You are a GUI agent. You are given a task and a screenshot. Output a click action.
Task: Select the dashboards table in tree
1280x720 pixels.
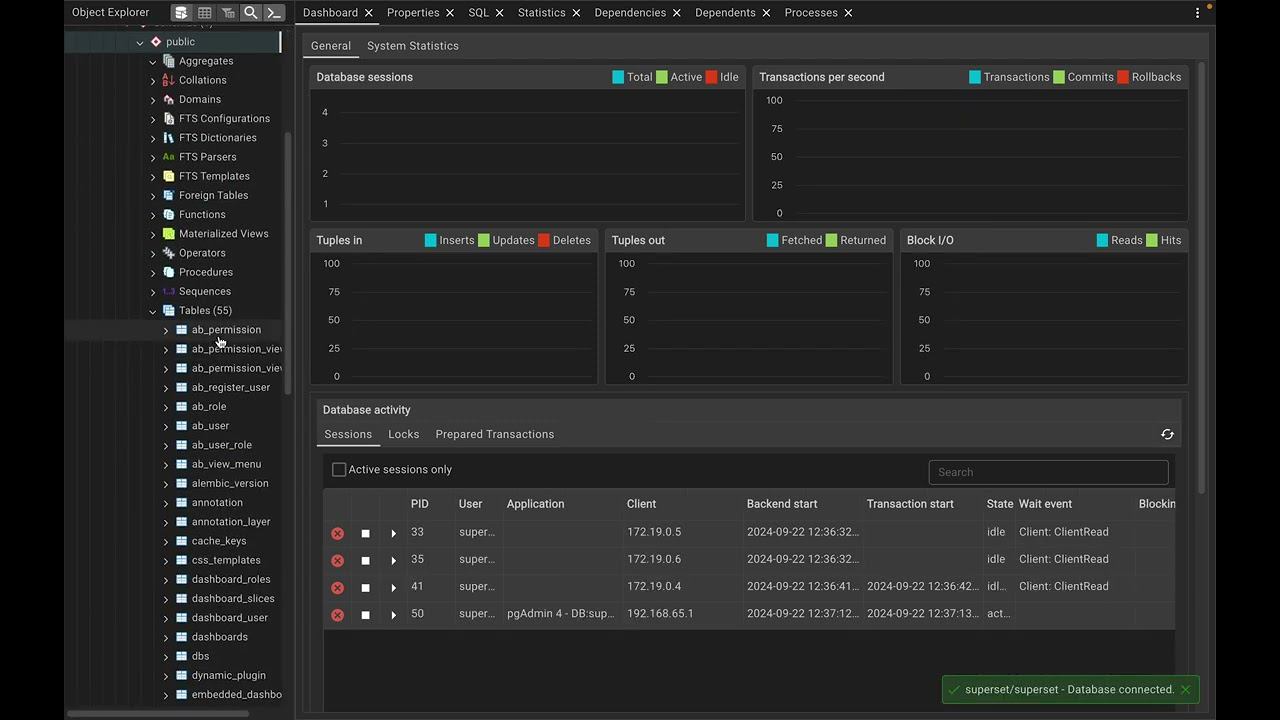[x=219, y=637]
